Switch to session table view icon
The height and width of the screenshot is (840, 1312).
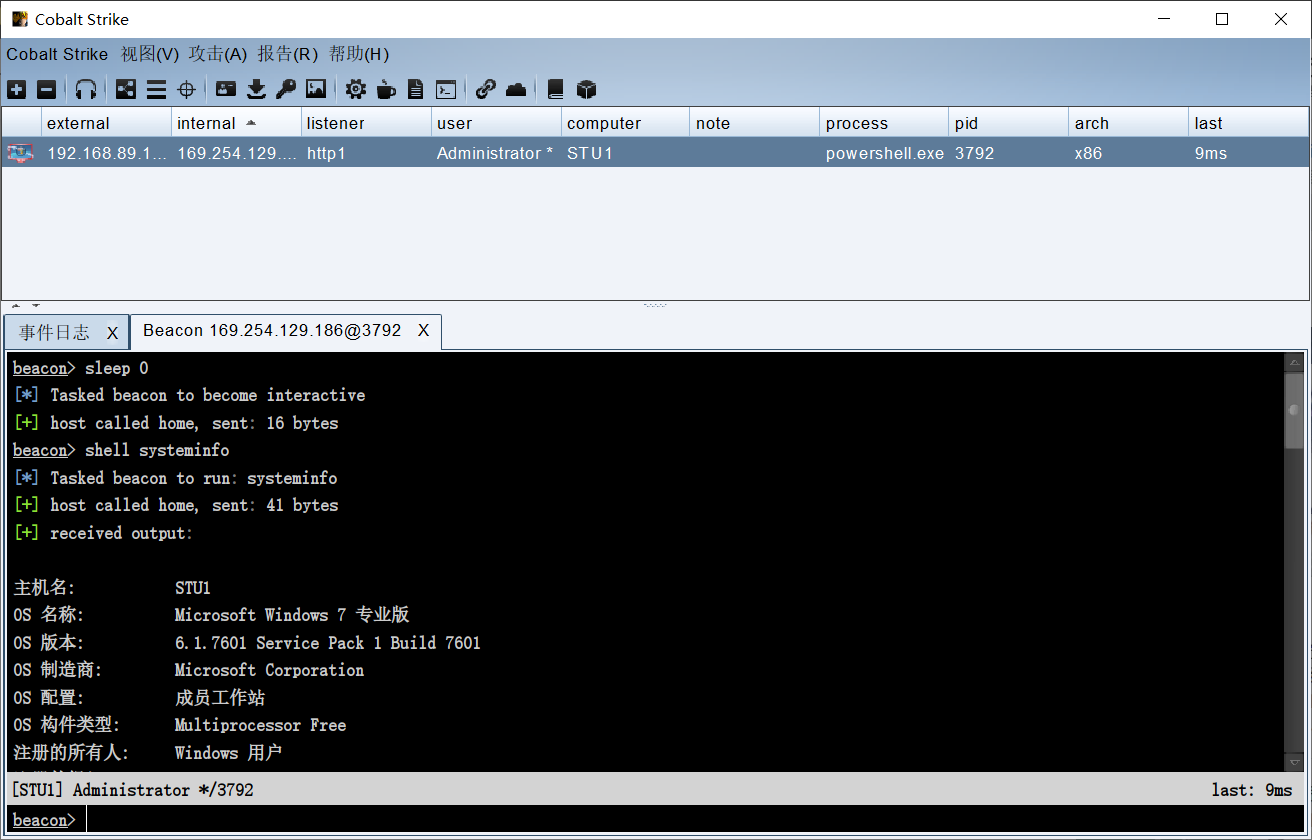(156, 89)
